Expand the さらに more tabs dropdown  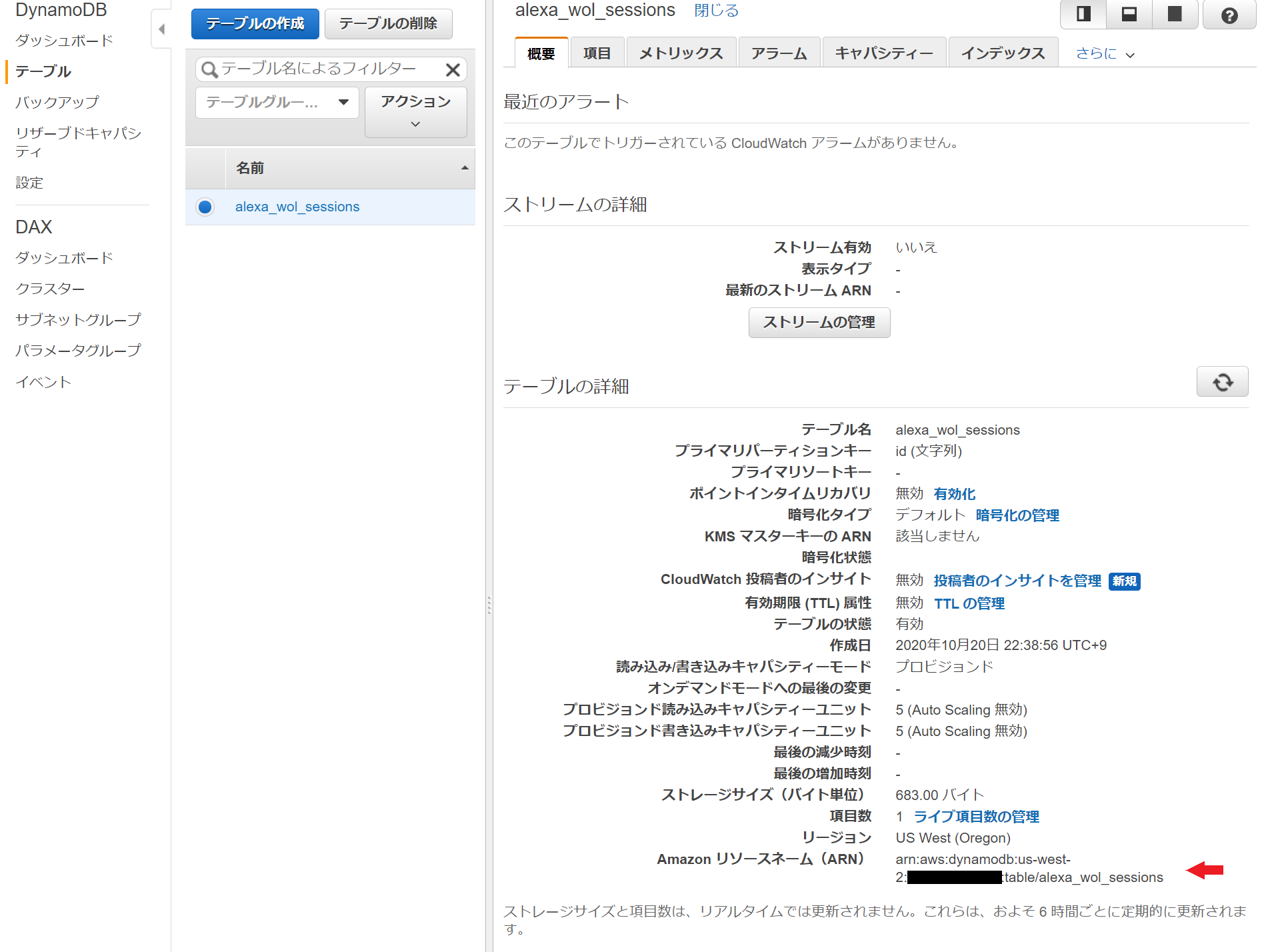click(x=1105, y=53)
